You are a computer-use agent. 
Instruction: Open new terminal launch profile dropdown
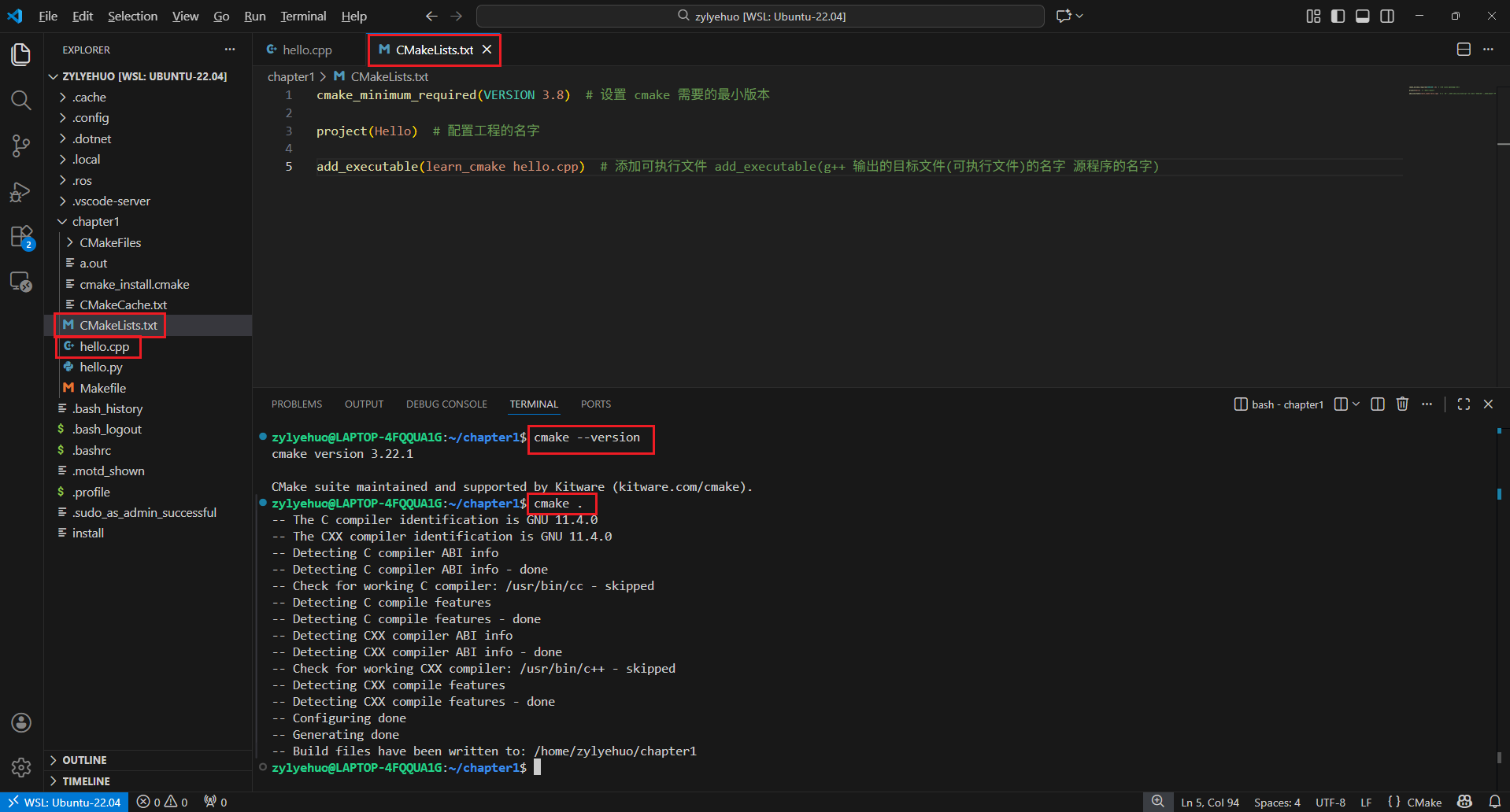tap(1356, 404)
